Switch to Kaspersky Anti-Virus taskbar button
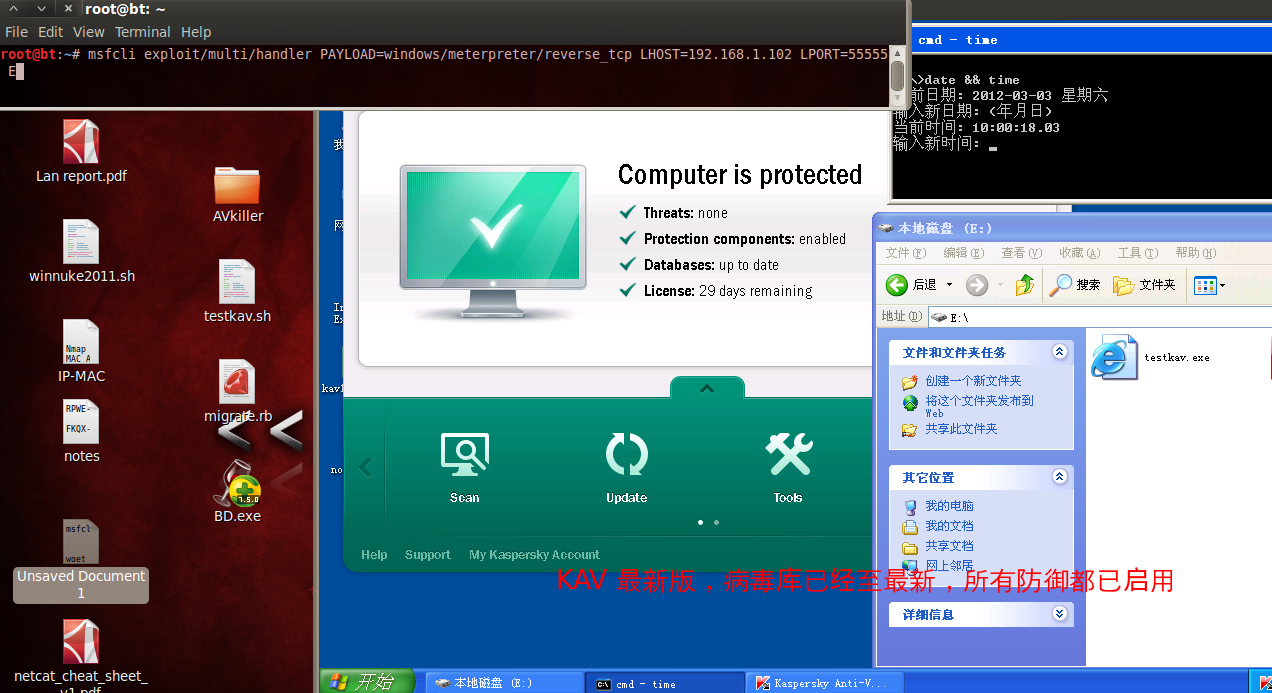The width and height of the screenshot is (1272, 693). (x=826, y=683)
